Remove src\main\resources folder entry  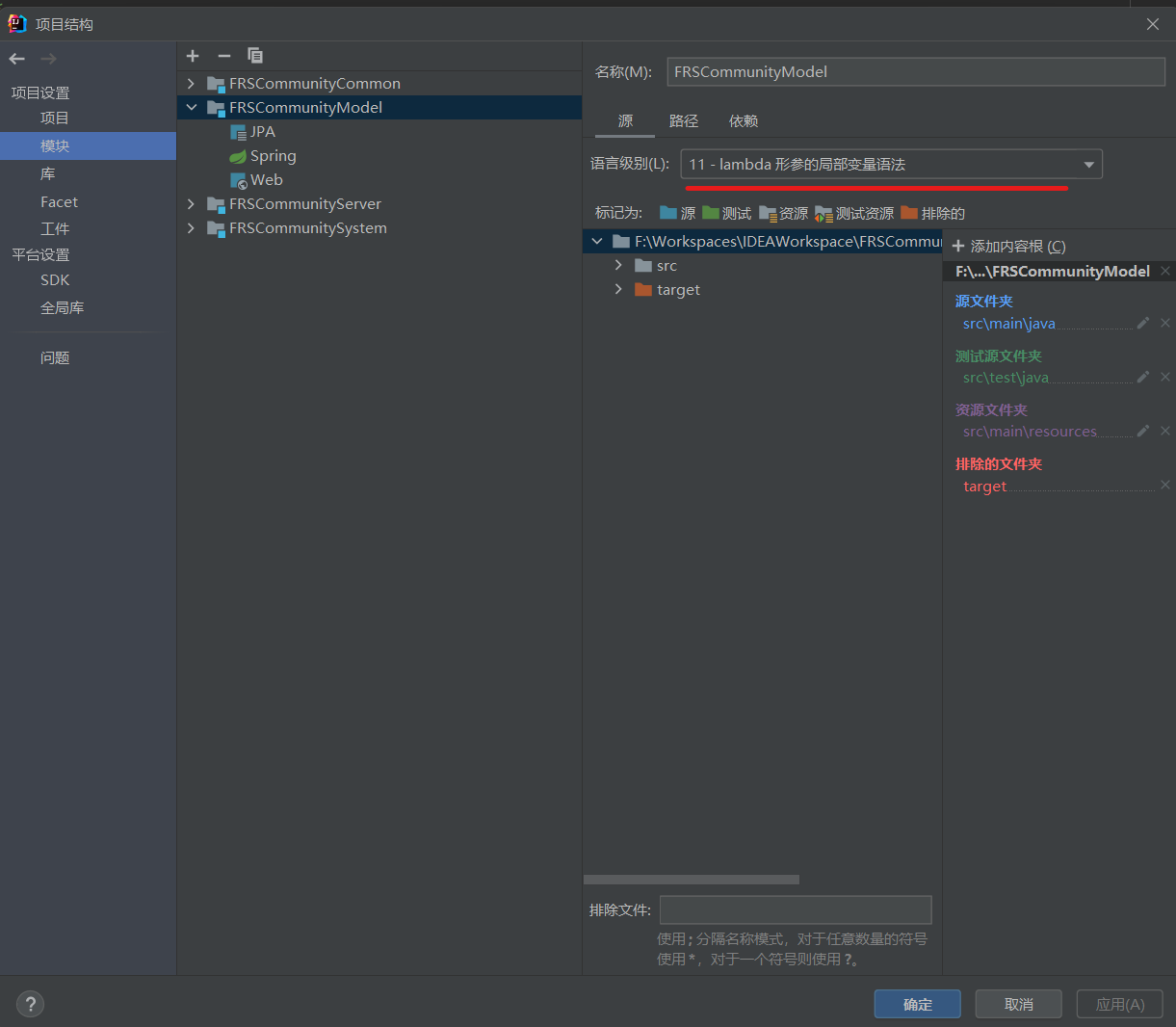coord(1165,431)
